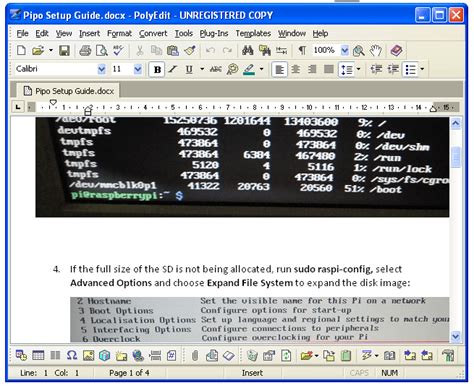Print the document using the printer icon
The width and height of the screenshot is (474, 388).
(x=85, y=51)
